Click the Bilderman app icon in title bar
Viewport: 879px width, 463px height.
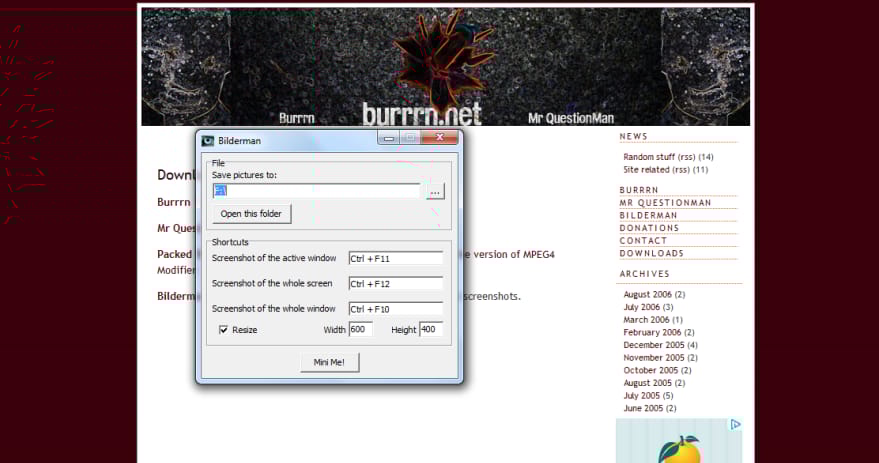(x=208, y=141)
